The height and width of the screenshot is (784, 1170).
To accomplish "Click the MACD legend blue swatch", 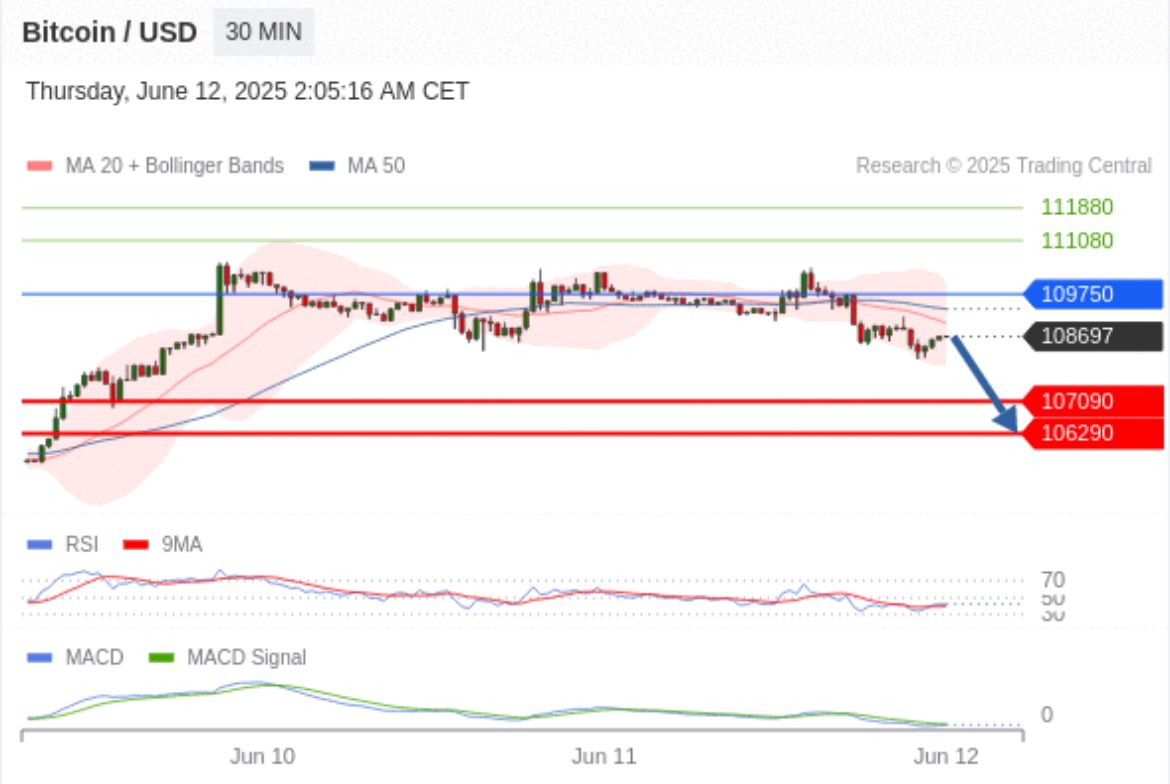I will pyautogui.click(x=39, y=657).
